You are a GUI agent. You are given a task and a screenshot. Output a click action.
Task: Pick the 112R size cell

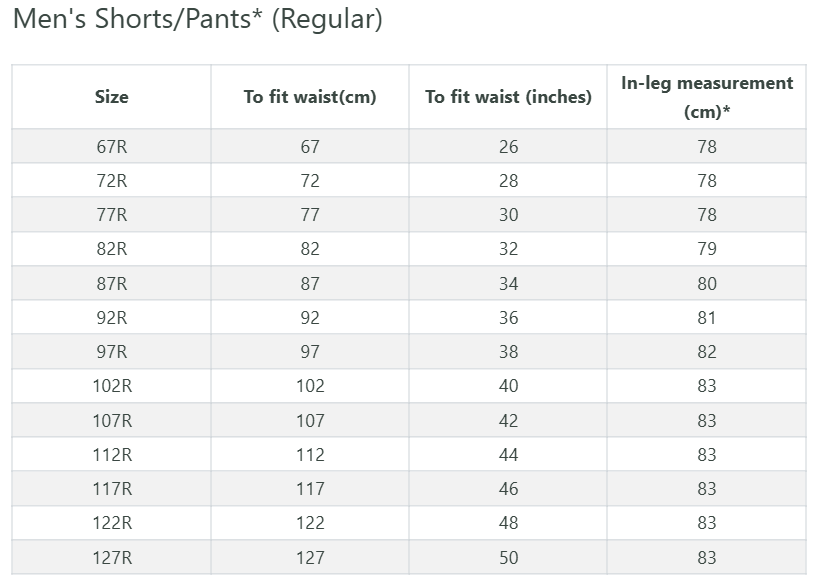tap(112, 455)
